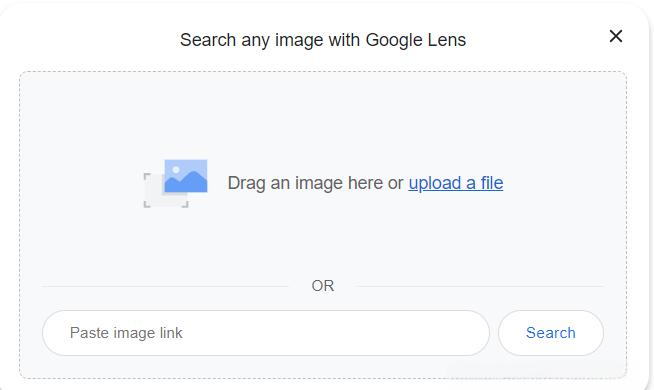Focus the Paste image link field
Image resolution: width=654 pixels, height=390 pixels.
coord(266,333)
